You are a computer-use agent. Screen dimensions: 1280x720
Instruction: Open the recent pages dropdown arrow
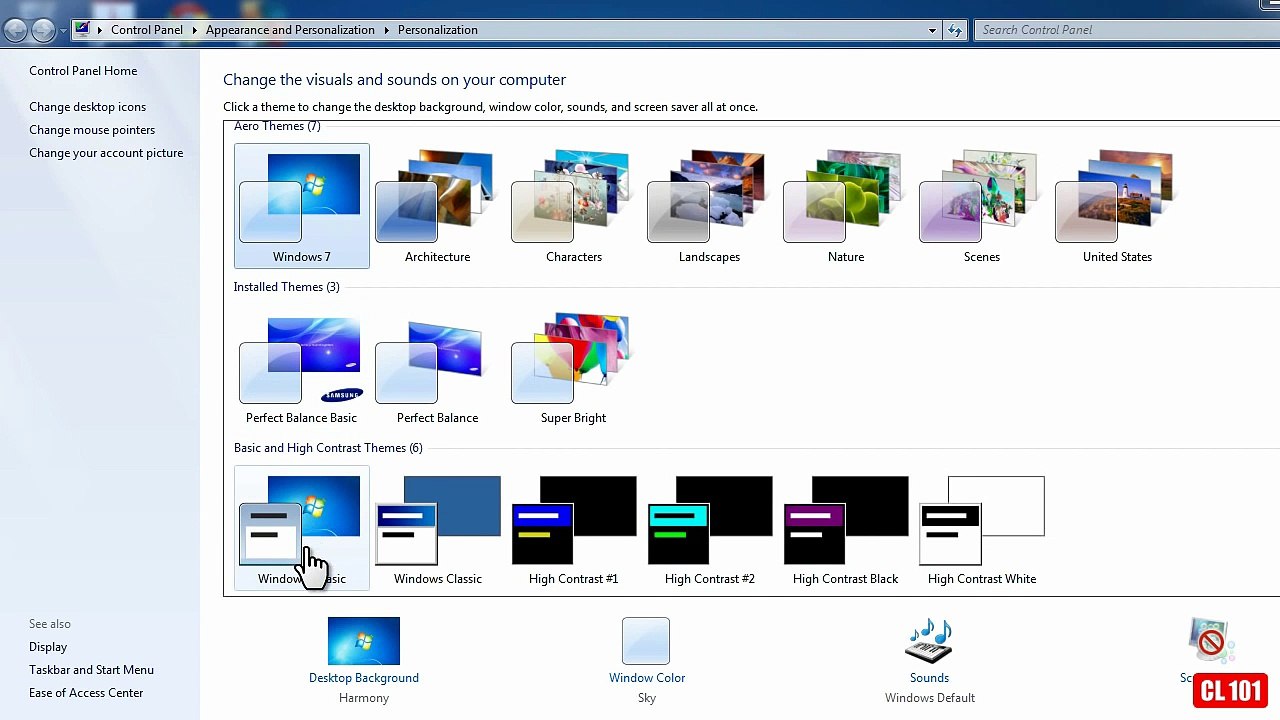63,31
